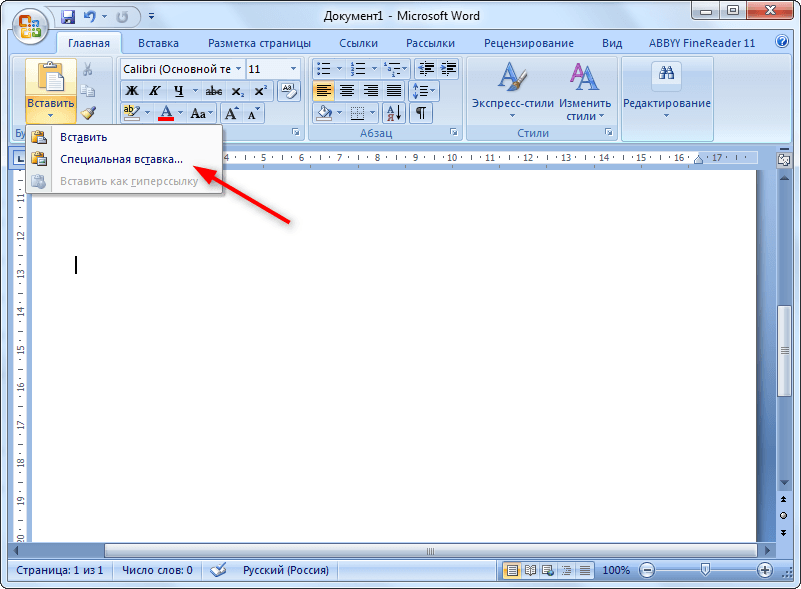Open the font name Calibri dropdown
This screenshot has height=589, width=801.
238,69
